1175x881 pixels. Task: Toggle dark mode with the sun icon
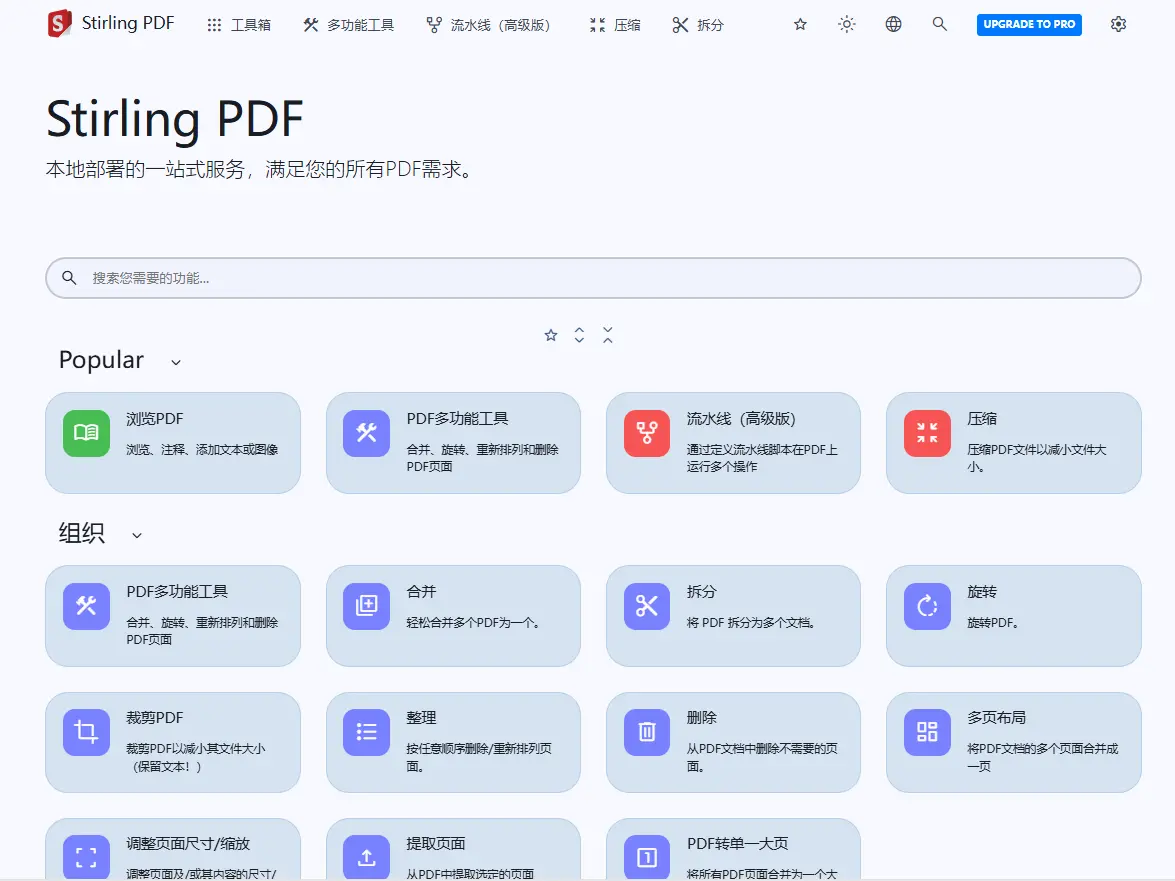[x=847, y=24]
